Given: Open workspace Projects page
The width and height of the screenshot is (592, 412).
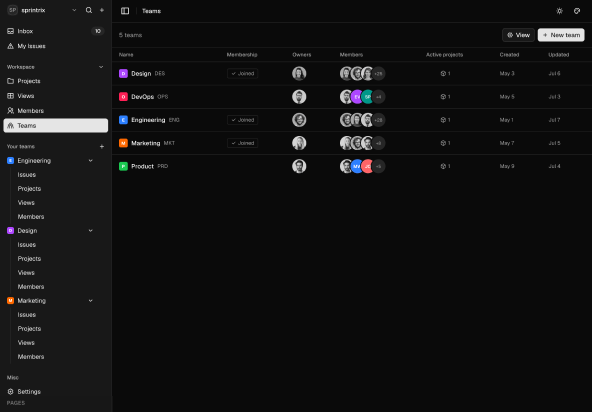Looking at the screenshot, I should pyautogui.click(x=56, y=81).
